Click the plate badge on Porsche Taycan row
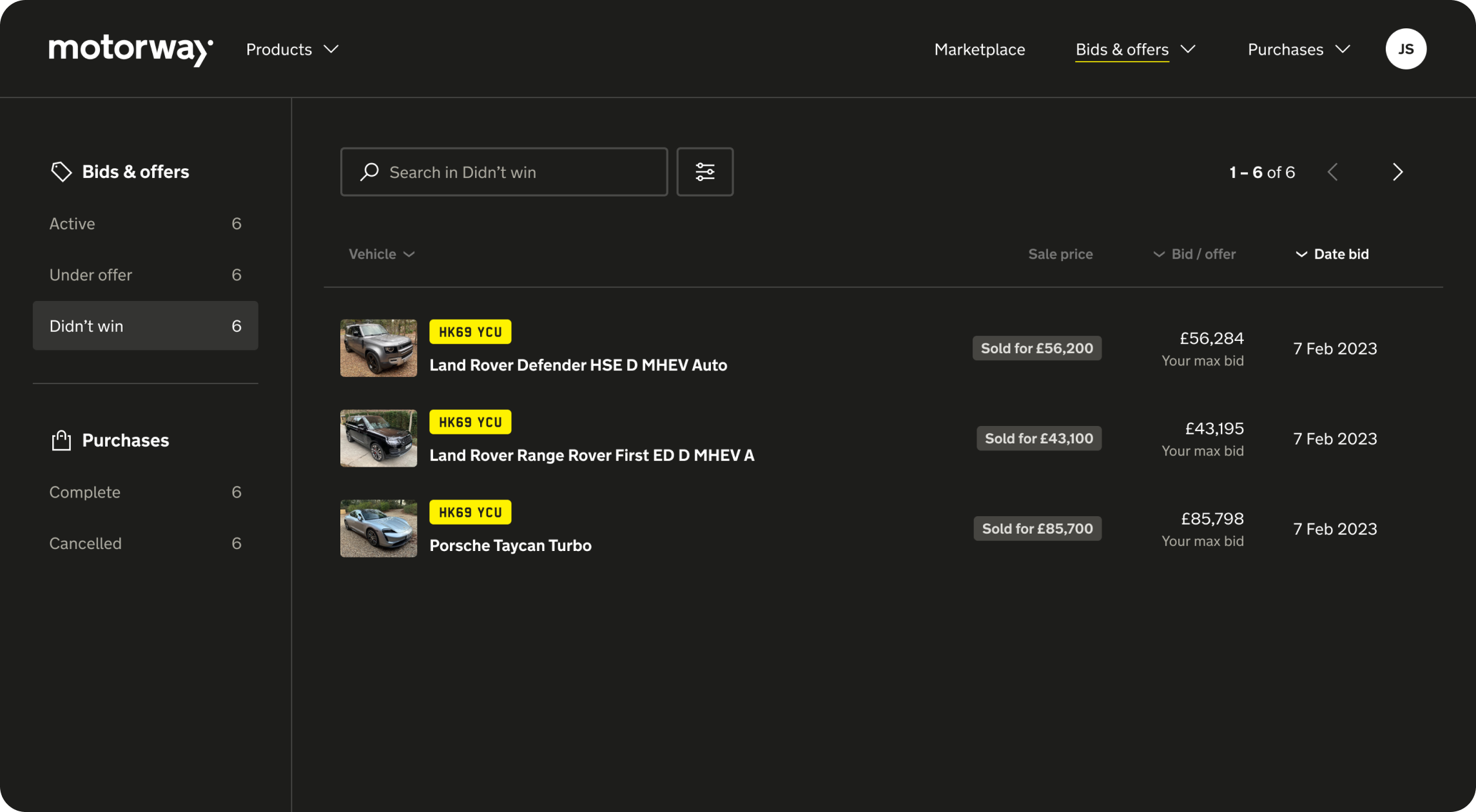The height and width of the screenshot is (812, 1476). [470, 512]
